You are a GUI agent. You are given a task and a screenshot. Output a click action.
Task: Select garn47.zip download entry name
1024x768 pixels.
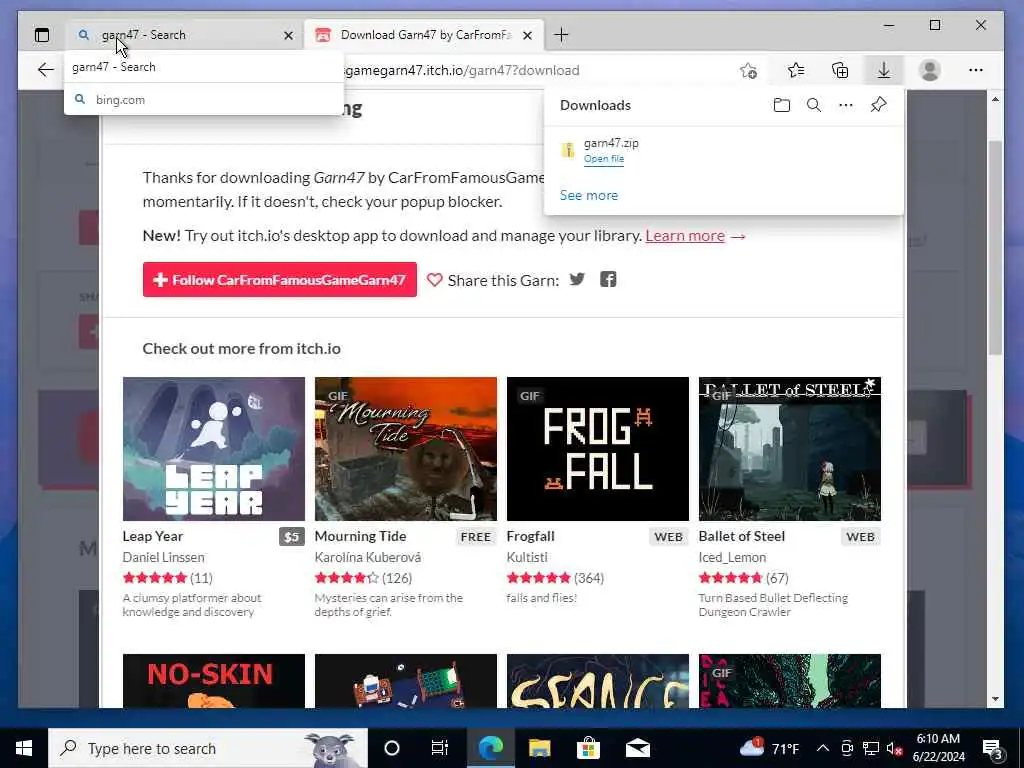(611, 143)
